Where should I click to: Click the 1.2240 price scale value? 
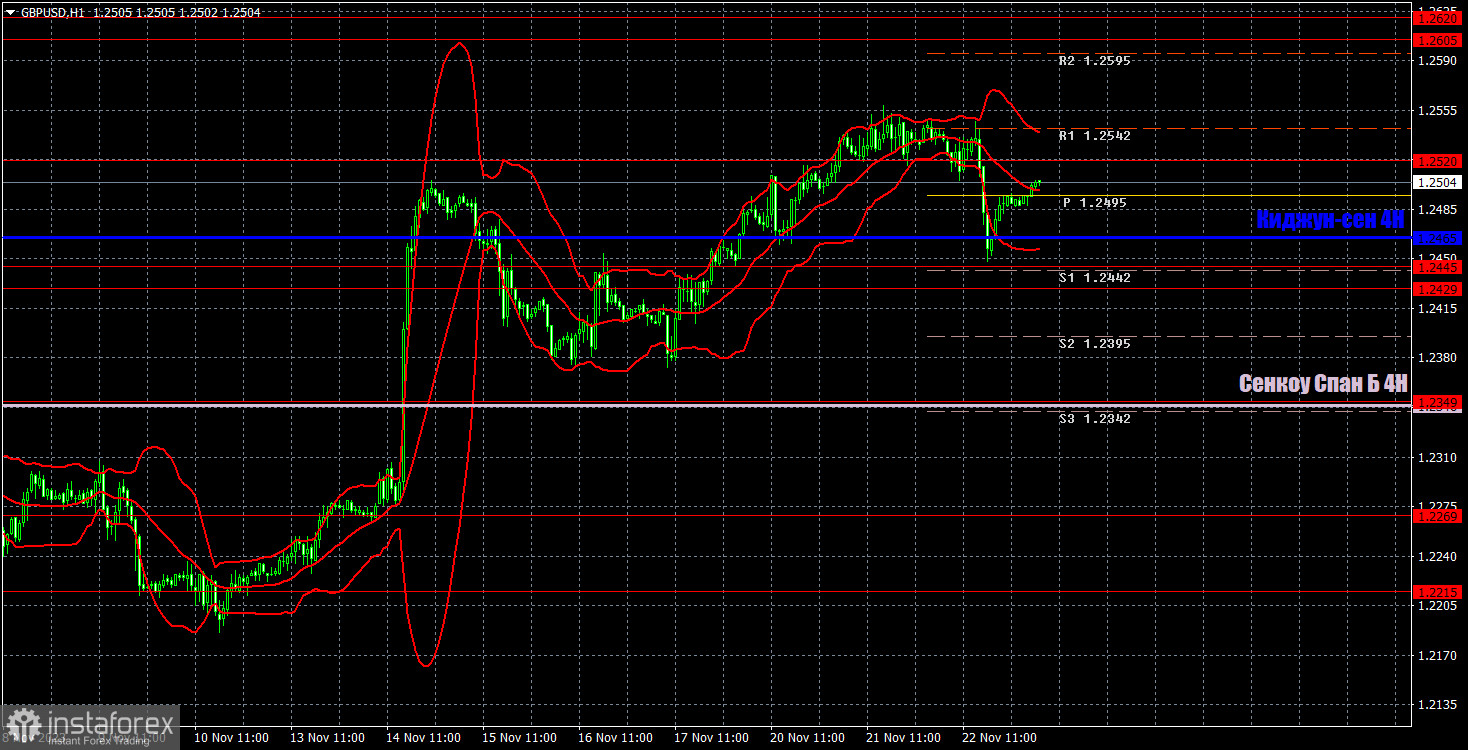pyautogui.click(x=1436, y=557)
